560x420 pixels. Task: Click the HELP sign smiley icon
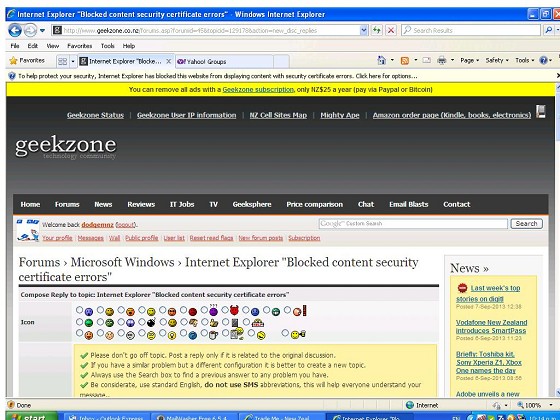click(x=258, y=323)
